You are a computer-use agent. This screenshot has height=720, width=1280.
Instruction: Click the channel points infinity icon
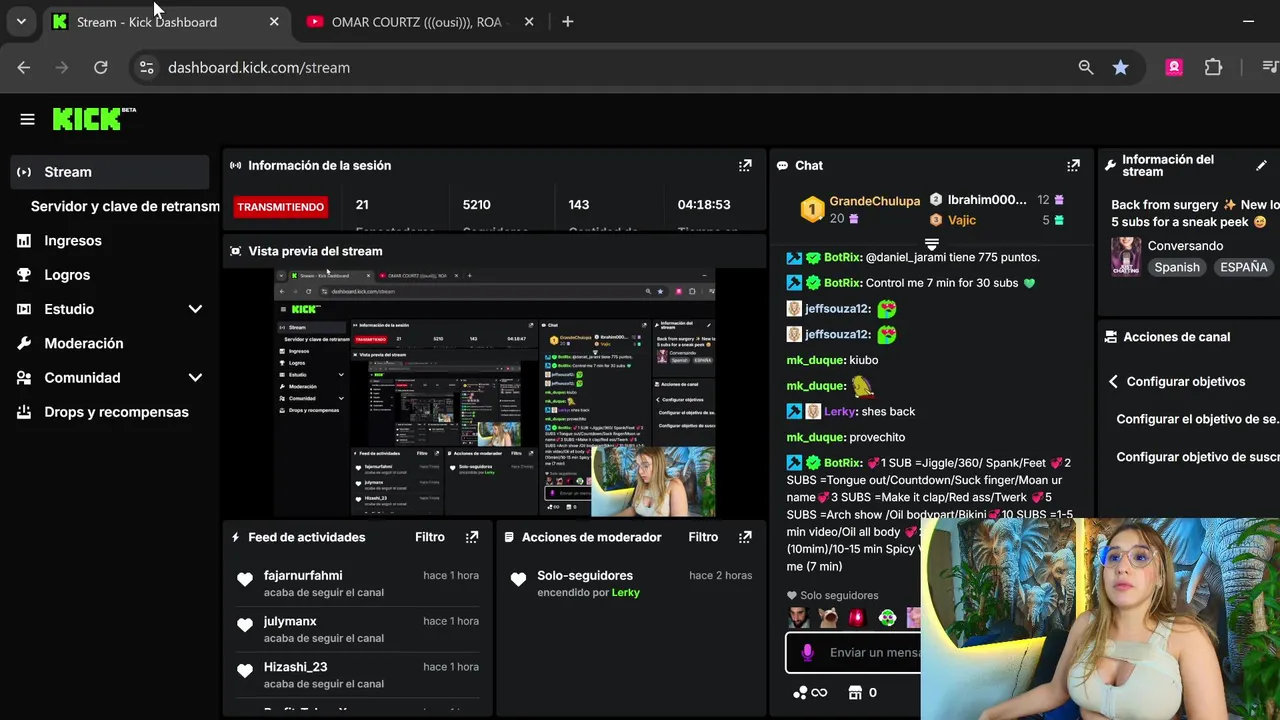(x=810, y=692)
